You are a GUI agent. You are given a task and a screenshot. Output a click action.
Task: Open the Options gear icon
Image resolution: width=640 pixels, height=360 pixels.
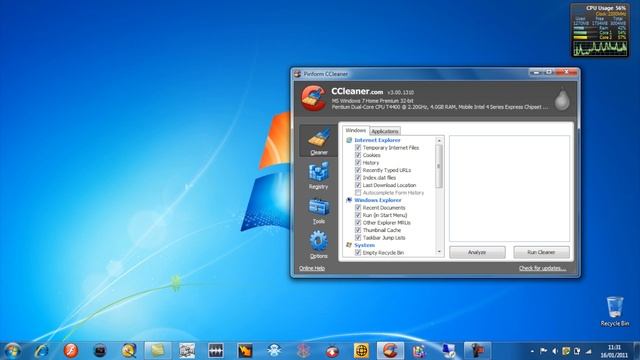point(318,241)
